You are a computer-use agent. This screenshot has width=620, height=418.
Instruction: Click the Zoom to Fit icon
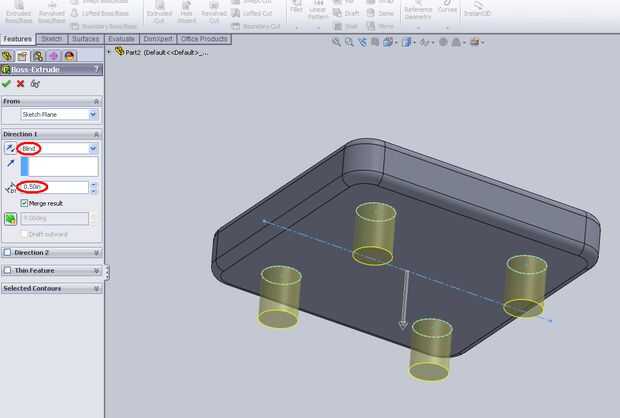(x=336, y=42)
